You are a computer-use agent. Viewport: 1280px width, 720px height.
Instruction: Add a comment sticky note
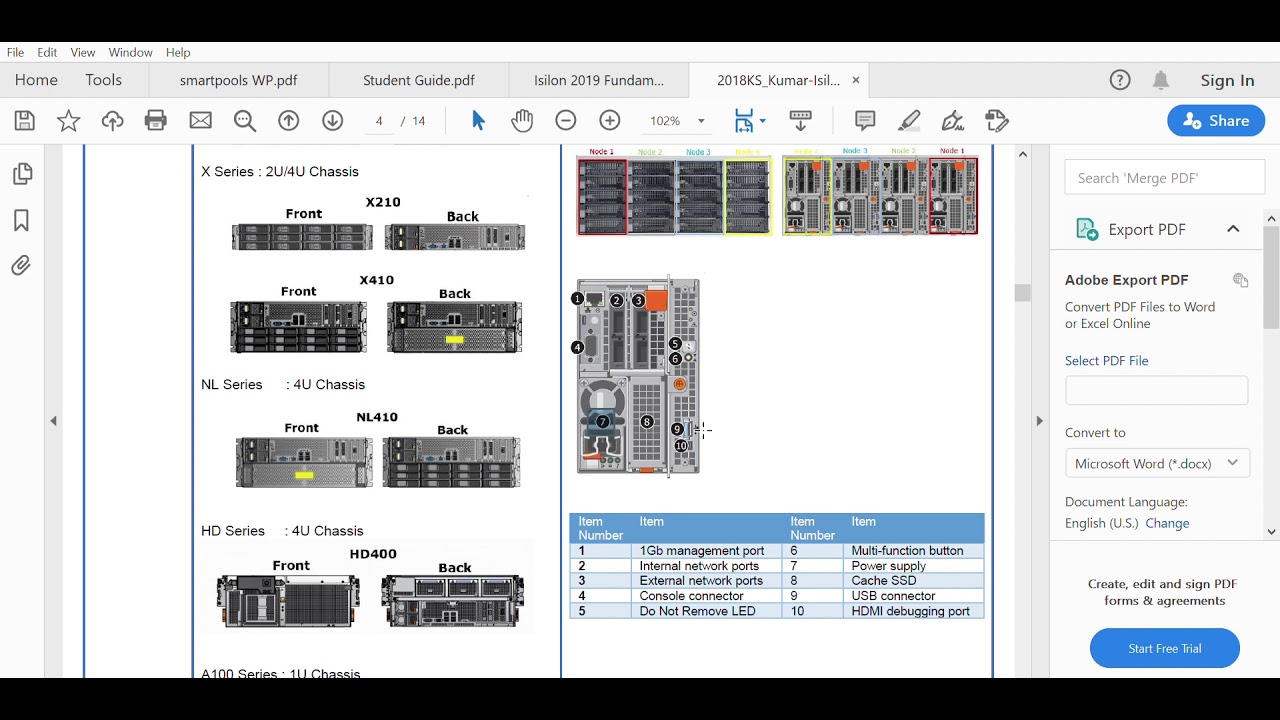pos(865,121)
